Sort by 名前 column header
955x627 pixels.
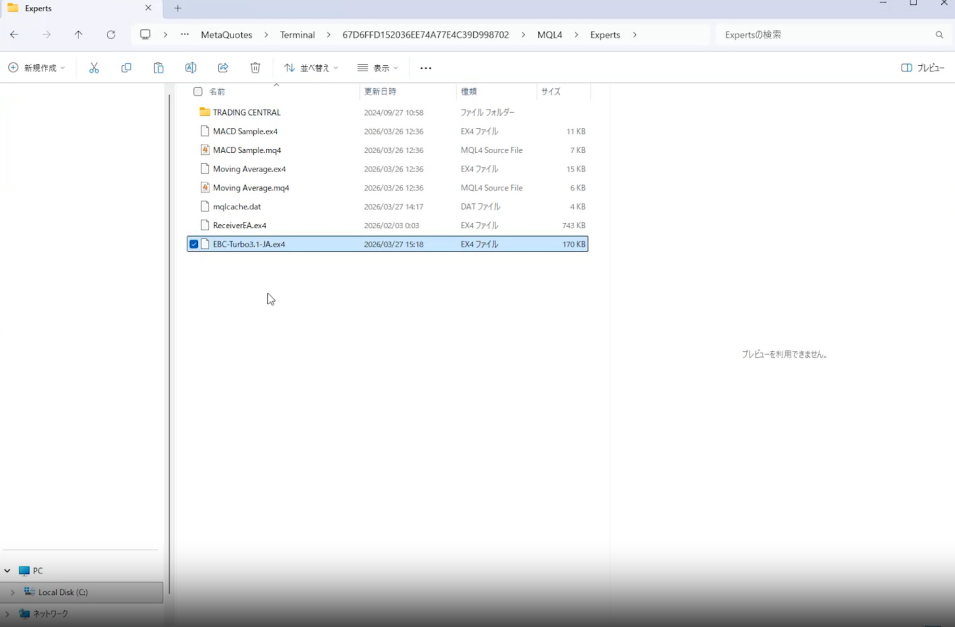(217, 91)
